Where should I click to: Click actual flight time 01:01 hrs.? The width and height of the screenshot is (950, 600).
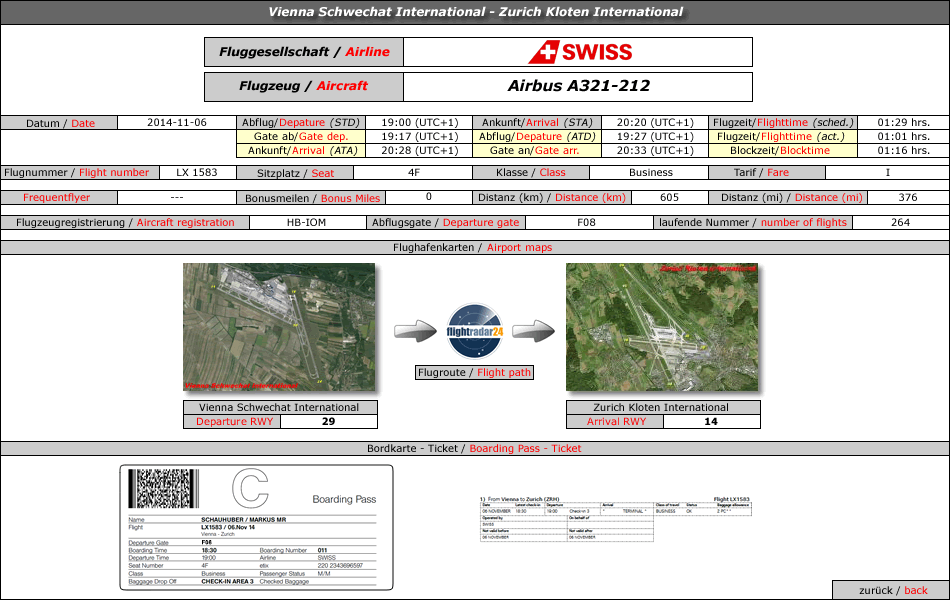[x=903, y=136]
